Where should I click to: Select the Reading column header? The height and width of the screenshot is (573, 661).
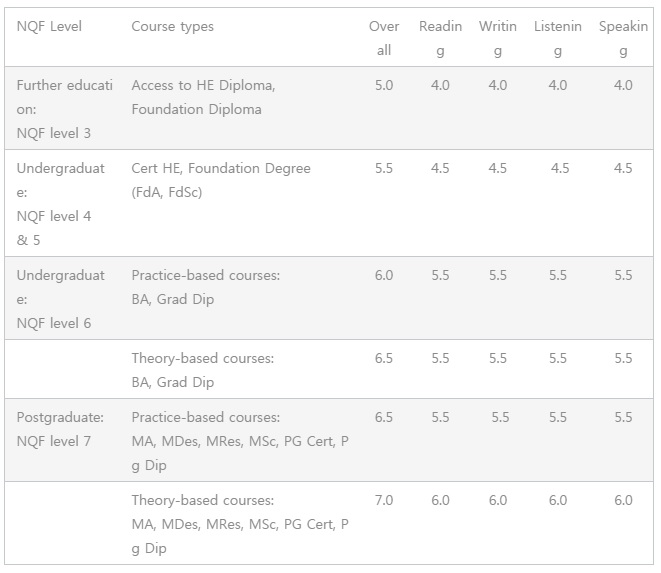click(x=440, y=38)
